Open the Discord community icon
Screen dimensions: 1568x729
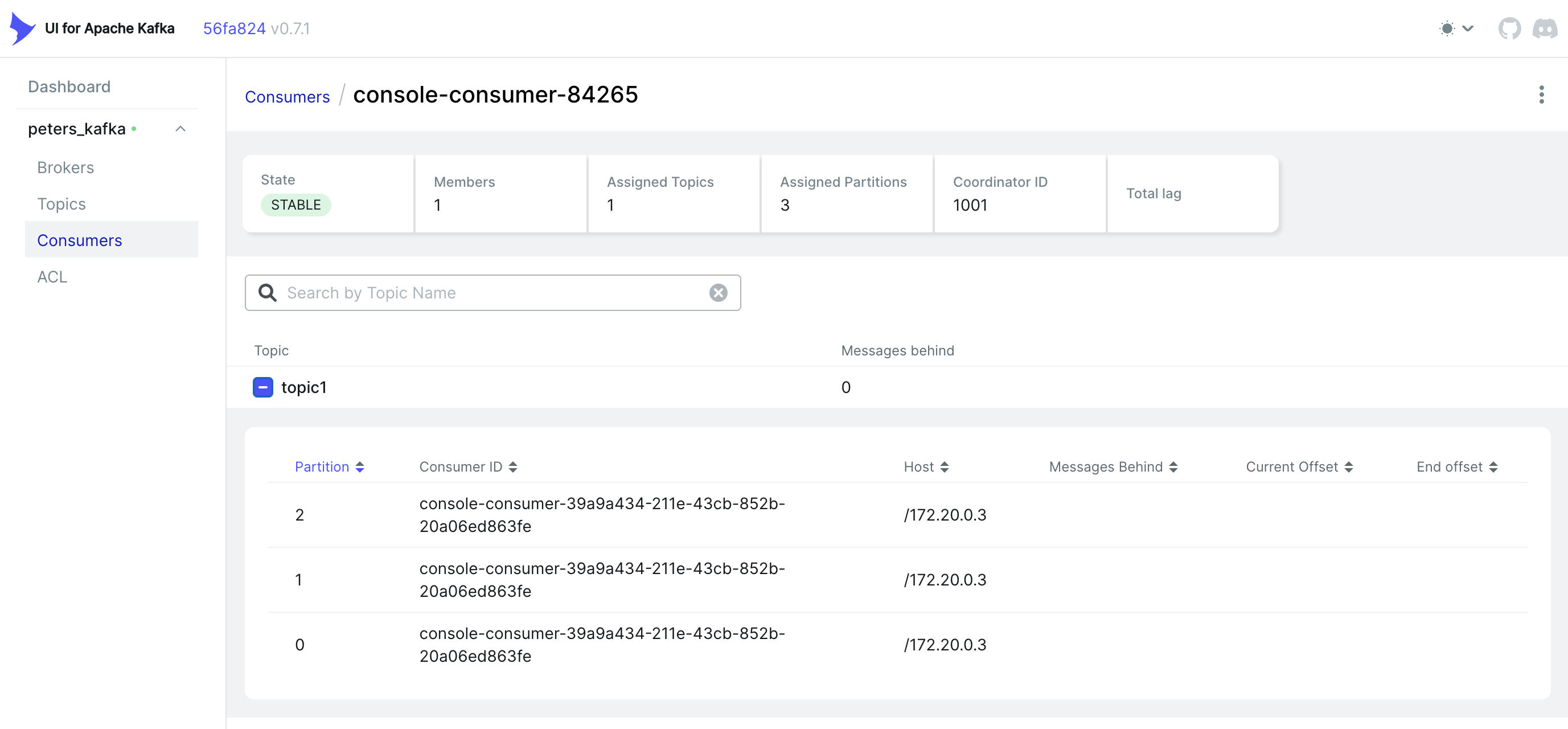(x=1544, y=28)
